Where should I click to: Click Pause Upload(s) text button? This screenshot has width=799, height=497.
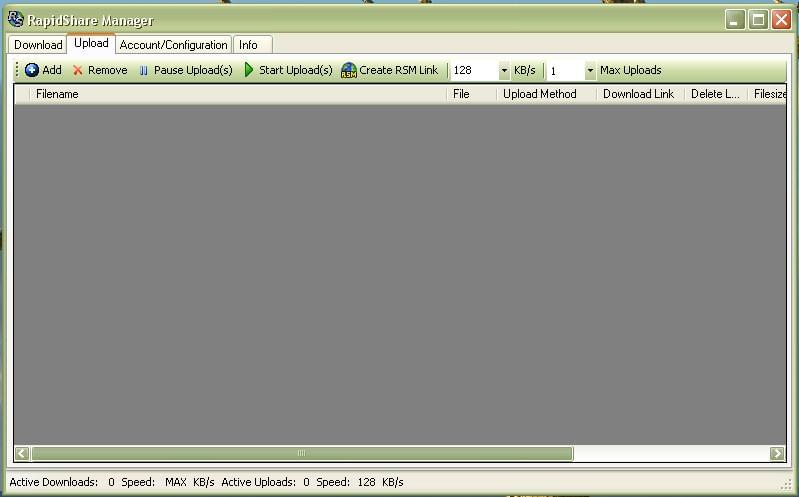coord(193,70)
